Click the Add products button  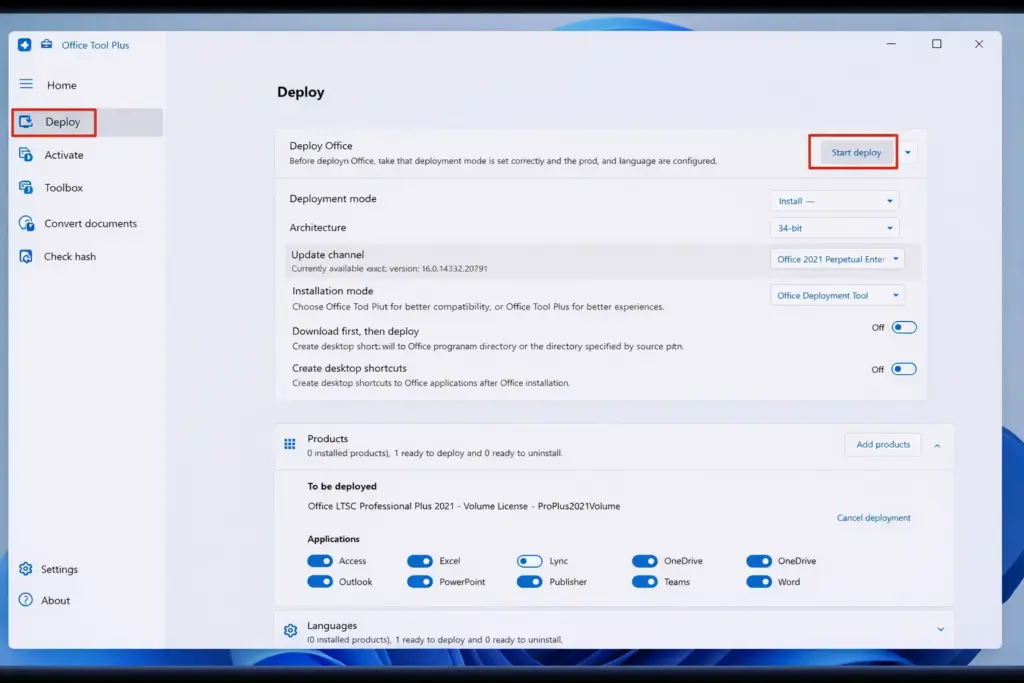click(882, 445)
